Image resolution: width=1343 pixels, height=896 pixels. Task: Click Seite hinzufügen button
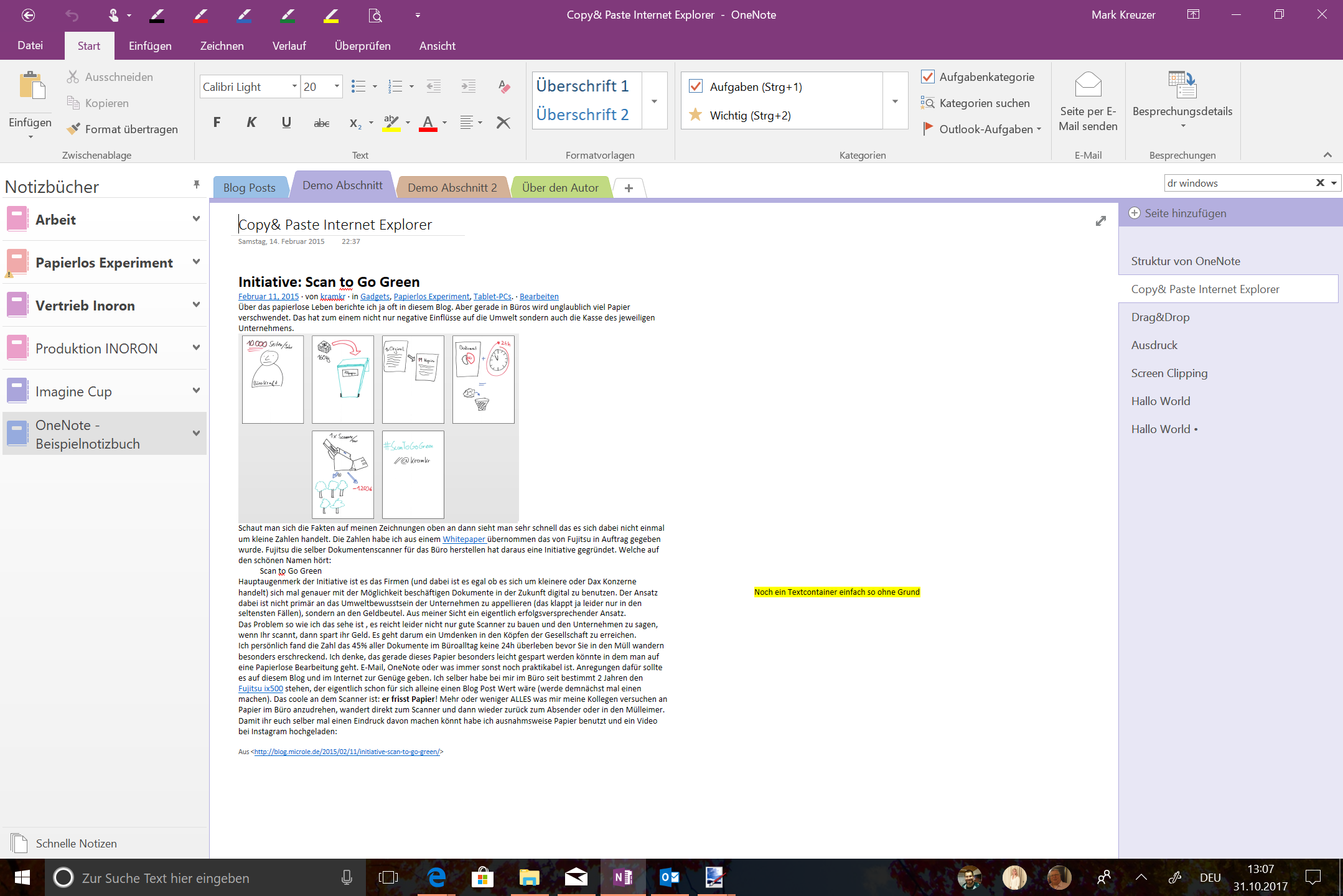(x=1177, y=213)
